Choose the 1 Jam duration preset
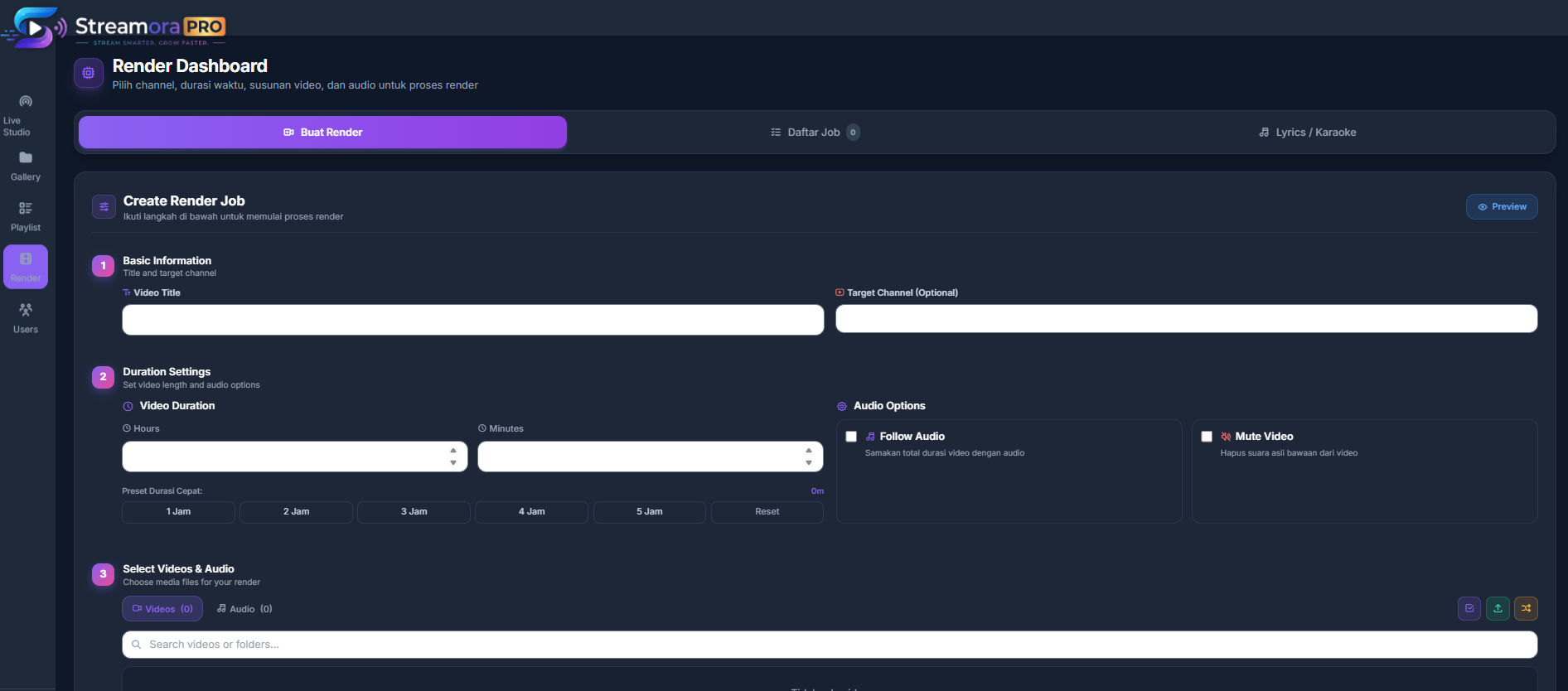1568x691 pixels. 178,512
